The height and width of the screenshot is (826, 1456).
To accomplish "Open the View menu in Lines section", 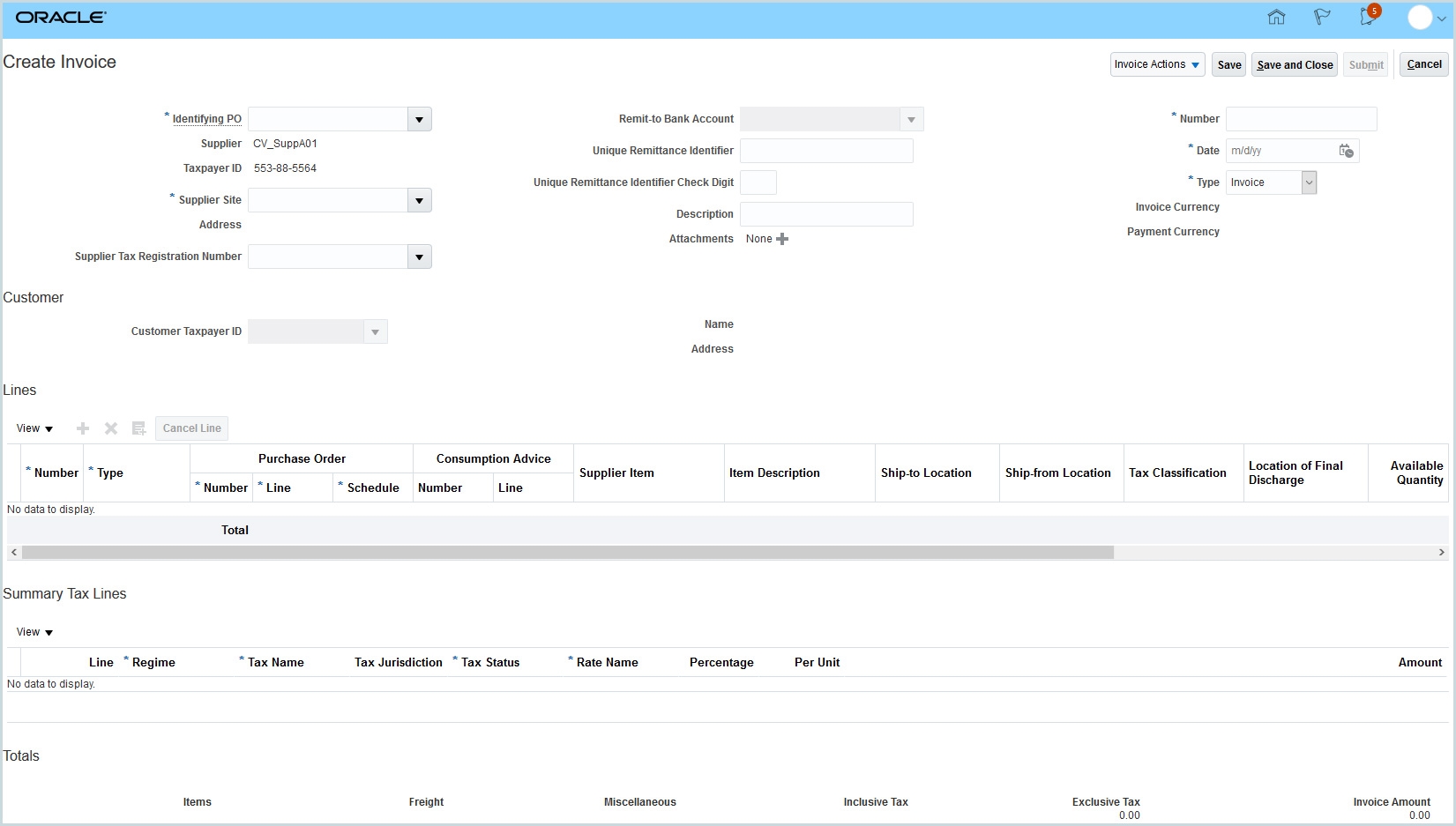I will pyautogui.click(x=34, y=428).
